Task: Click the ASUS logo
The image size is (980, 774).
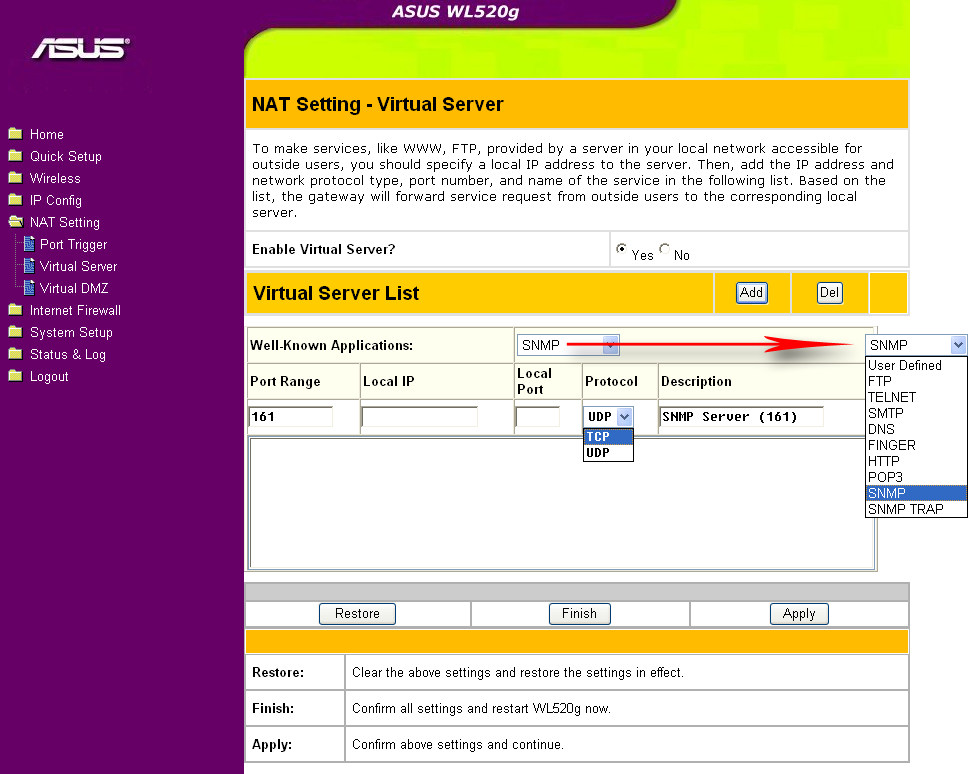Action: click(81, 48)
